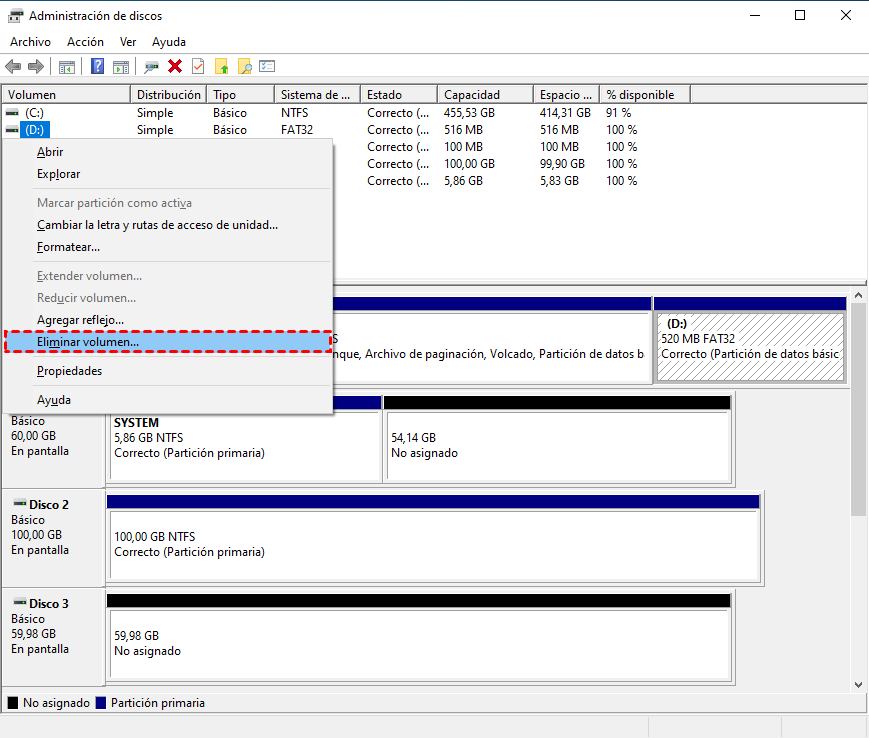Select Eliminar volumen in context menu
This screenshot has width=869, height=738.
tap(88, 342)
